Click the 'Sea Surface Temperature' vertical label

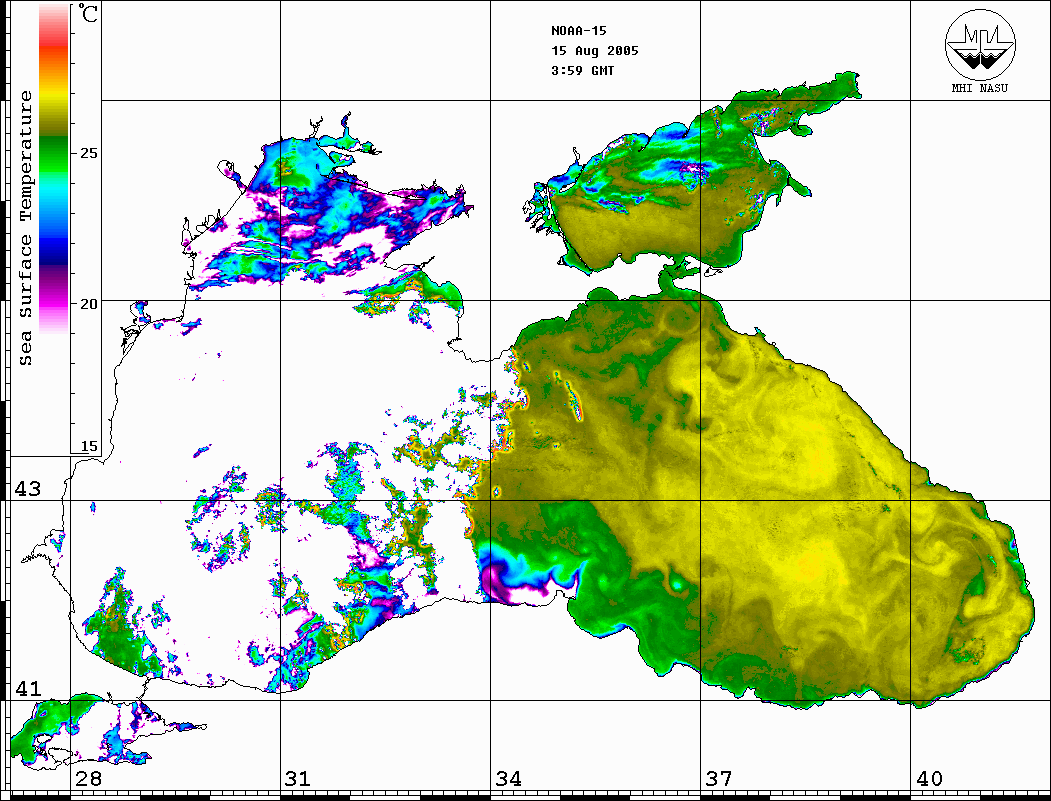pyautogui.click(x=25, y=228)
